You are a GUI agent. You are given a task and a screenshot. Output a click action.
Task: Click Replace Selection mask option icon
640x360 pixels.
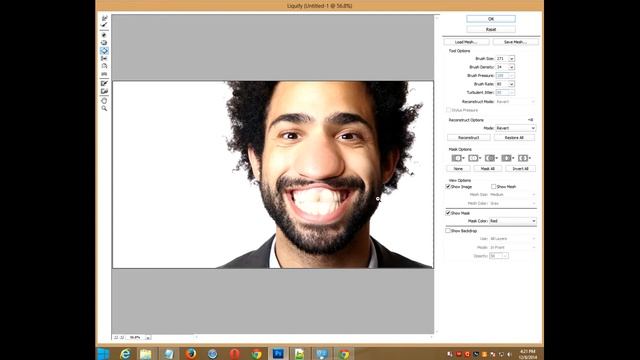[457, 158]
